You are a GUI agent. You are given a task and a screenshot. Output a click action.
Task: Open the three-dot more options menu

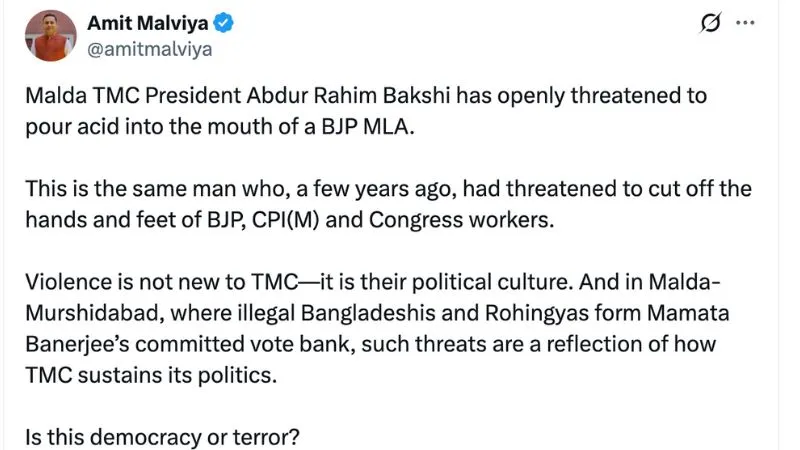745,24
